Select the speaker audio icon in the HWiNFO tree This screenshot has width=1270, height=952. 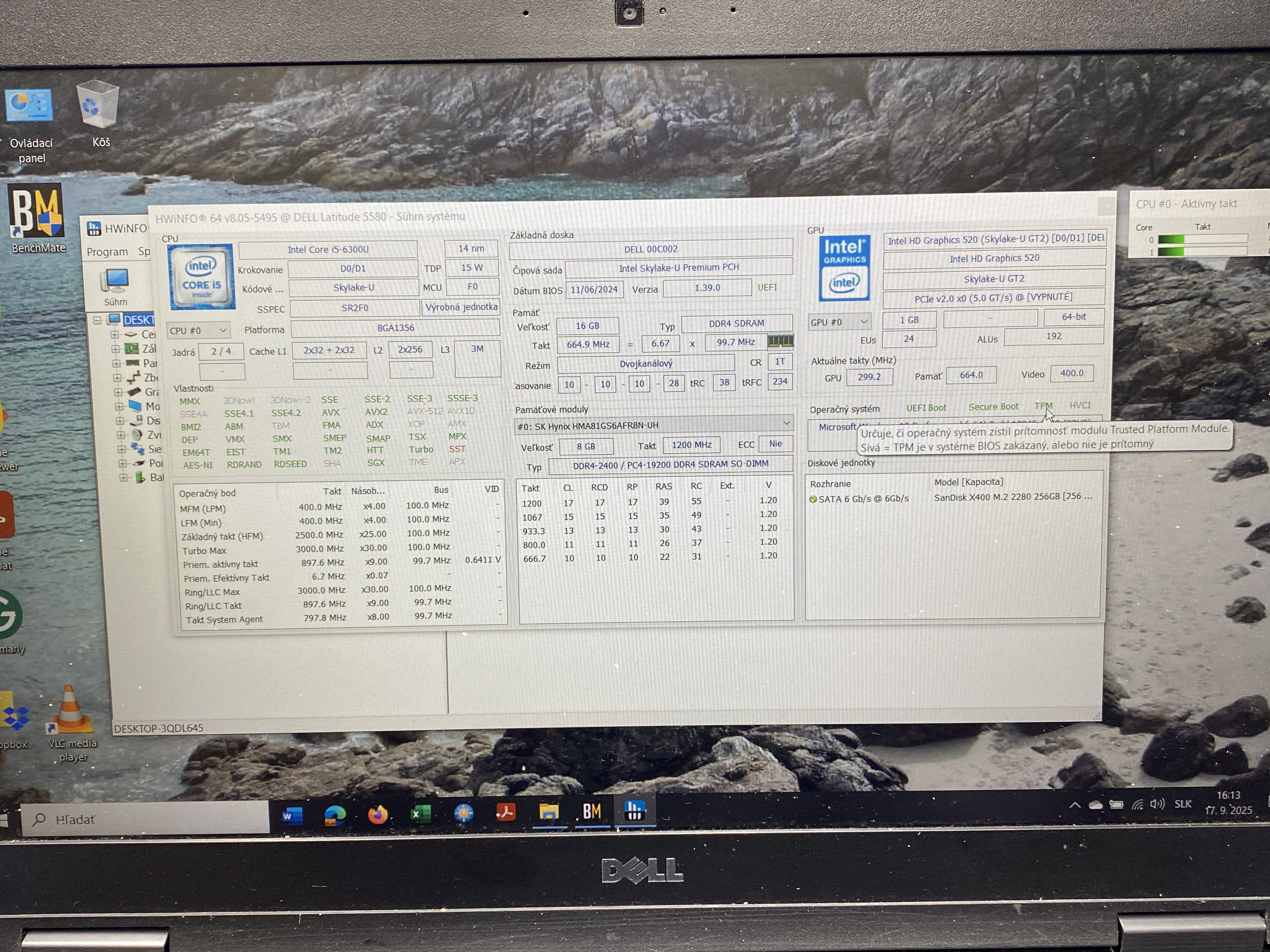[137, 434]
